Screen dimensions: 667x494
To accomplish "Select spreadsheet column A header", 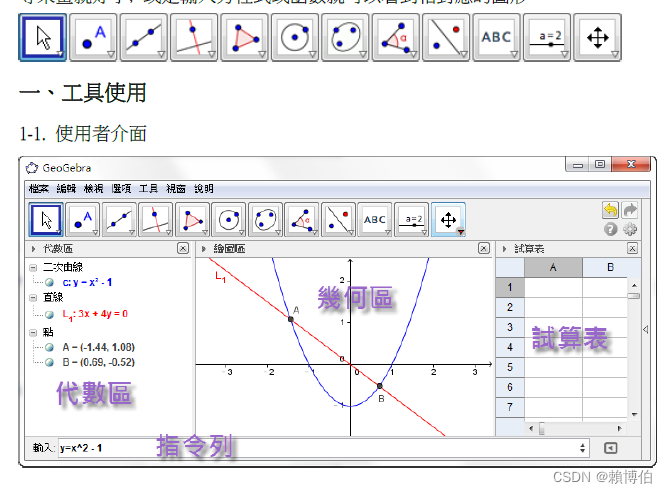I will coord(553,268).
